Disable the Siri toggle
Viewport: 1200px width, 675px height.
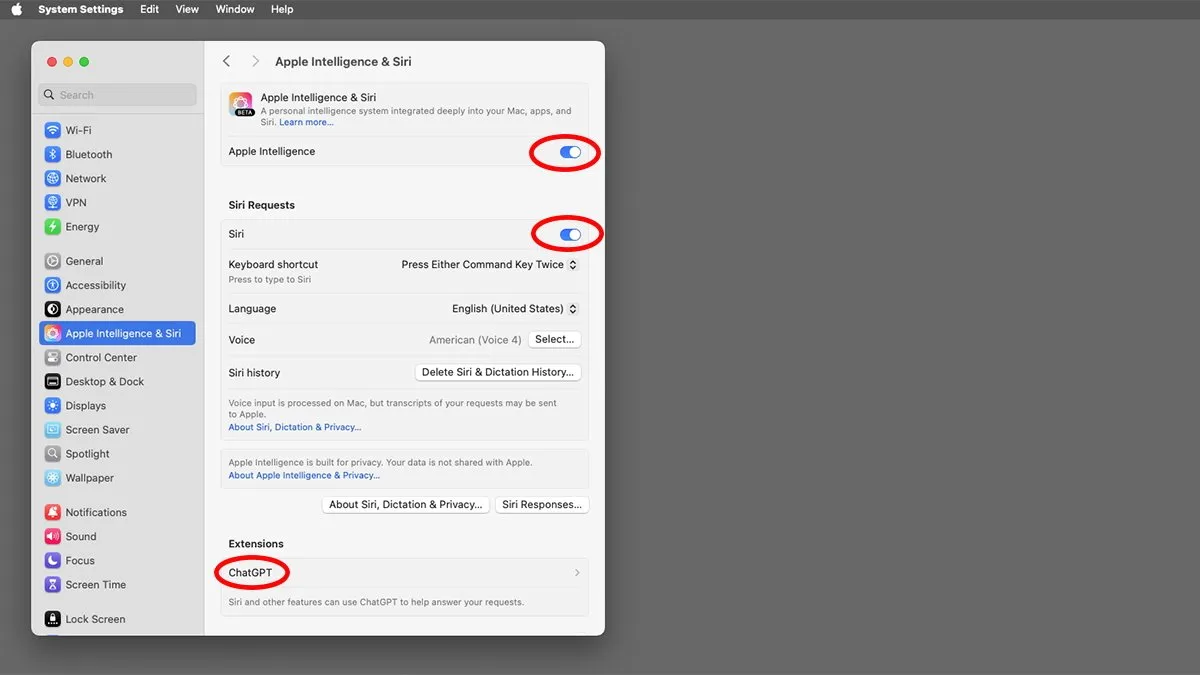[568, 233]
